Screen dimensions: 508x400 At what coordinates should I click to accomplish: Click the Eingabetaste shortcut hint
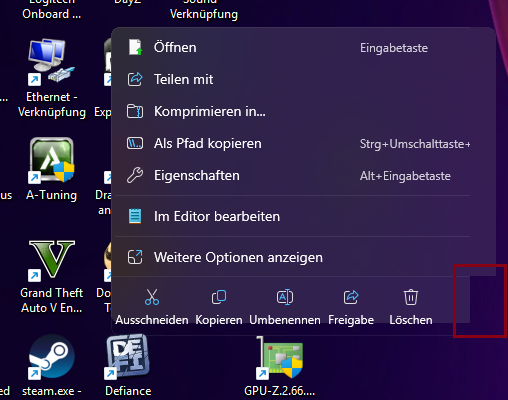point(394,48)
